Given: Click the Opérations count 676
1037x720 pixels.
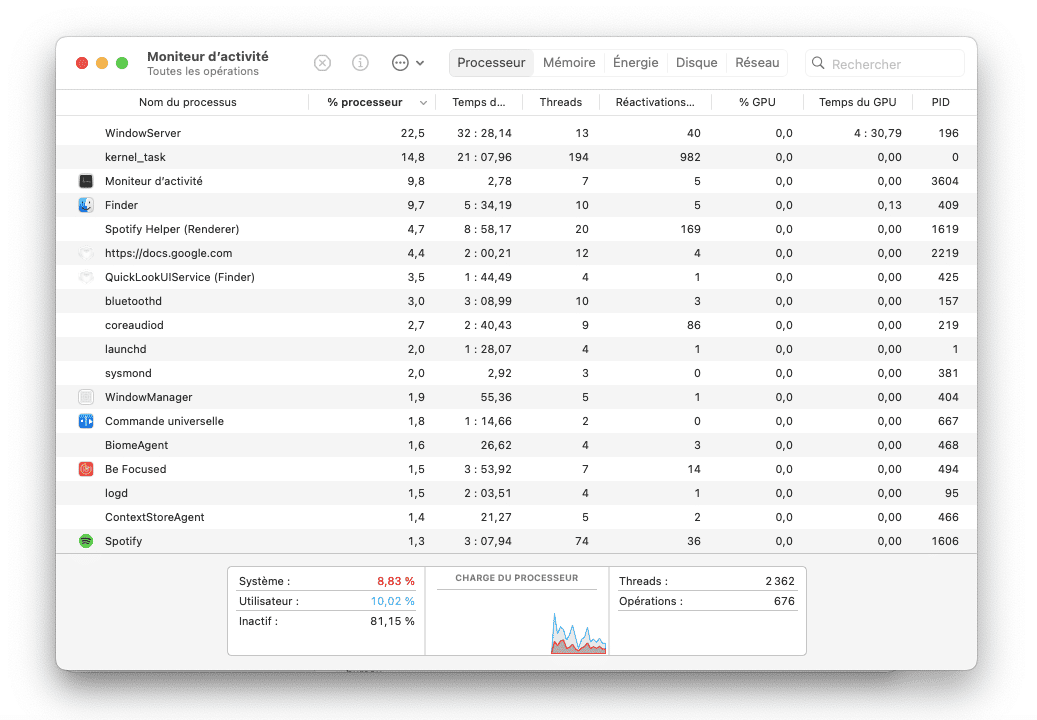Looking at the screenshot, I should click(x=784, y=601).
